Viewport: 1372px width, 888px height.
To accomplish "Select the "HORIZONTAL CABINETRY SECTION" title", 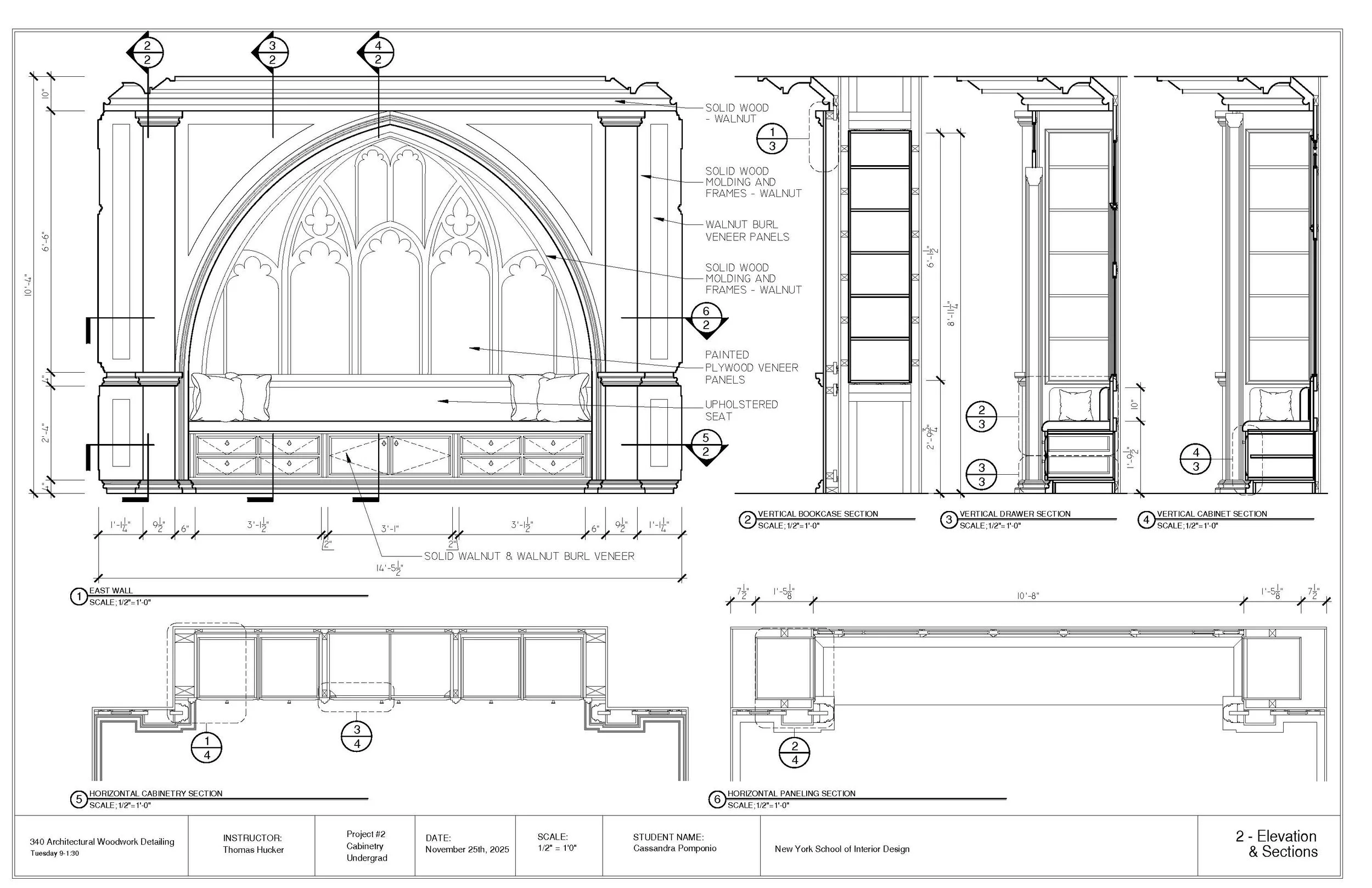I will click(156, 794).
